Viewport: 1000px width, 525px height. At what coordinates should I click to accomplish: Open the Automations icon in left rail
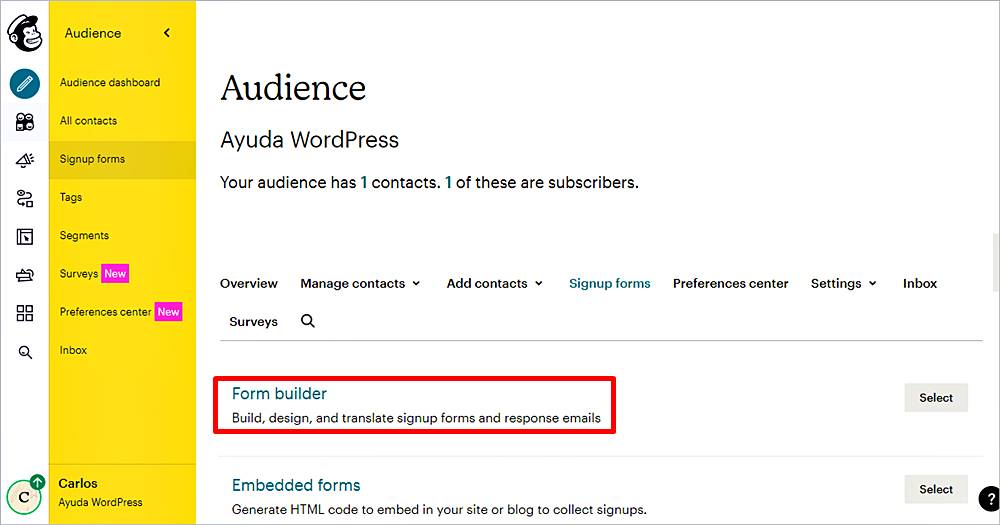click(25, 198)
